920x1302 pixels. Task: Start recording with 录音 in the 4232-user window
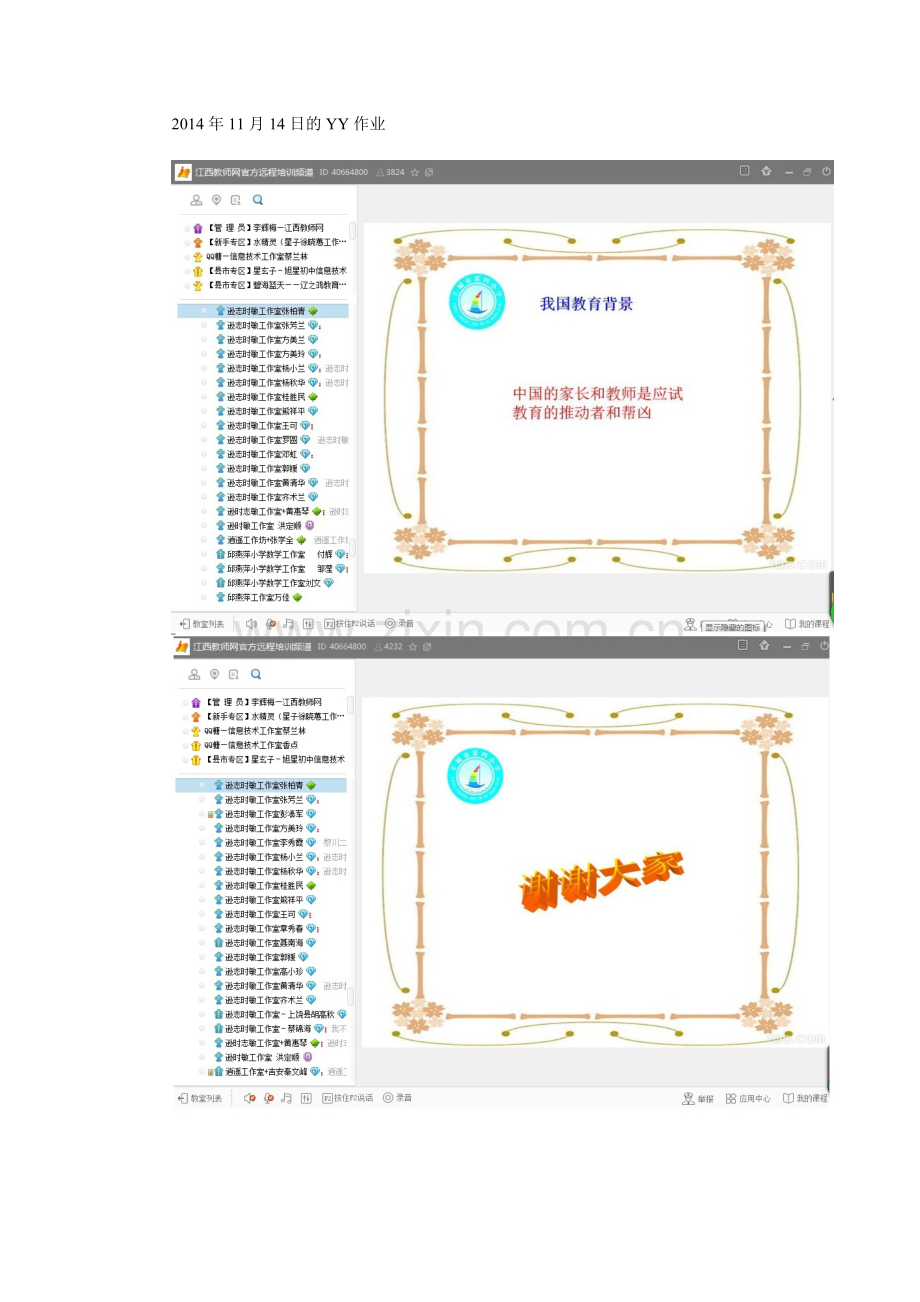point(396,1098)
